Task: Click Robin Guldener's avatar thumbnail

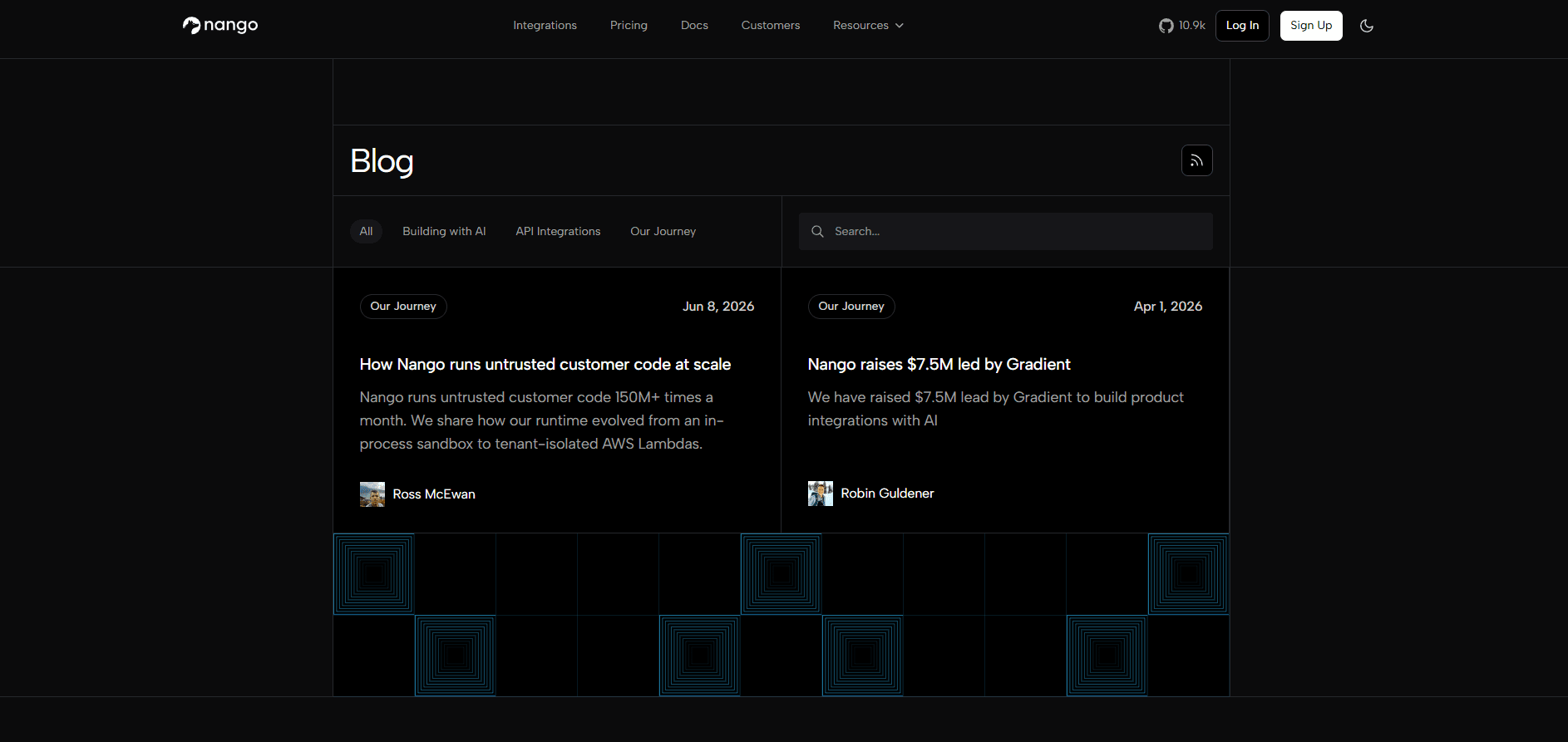Action: [821, 494]
